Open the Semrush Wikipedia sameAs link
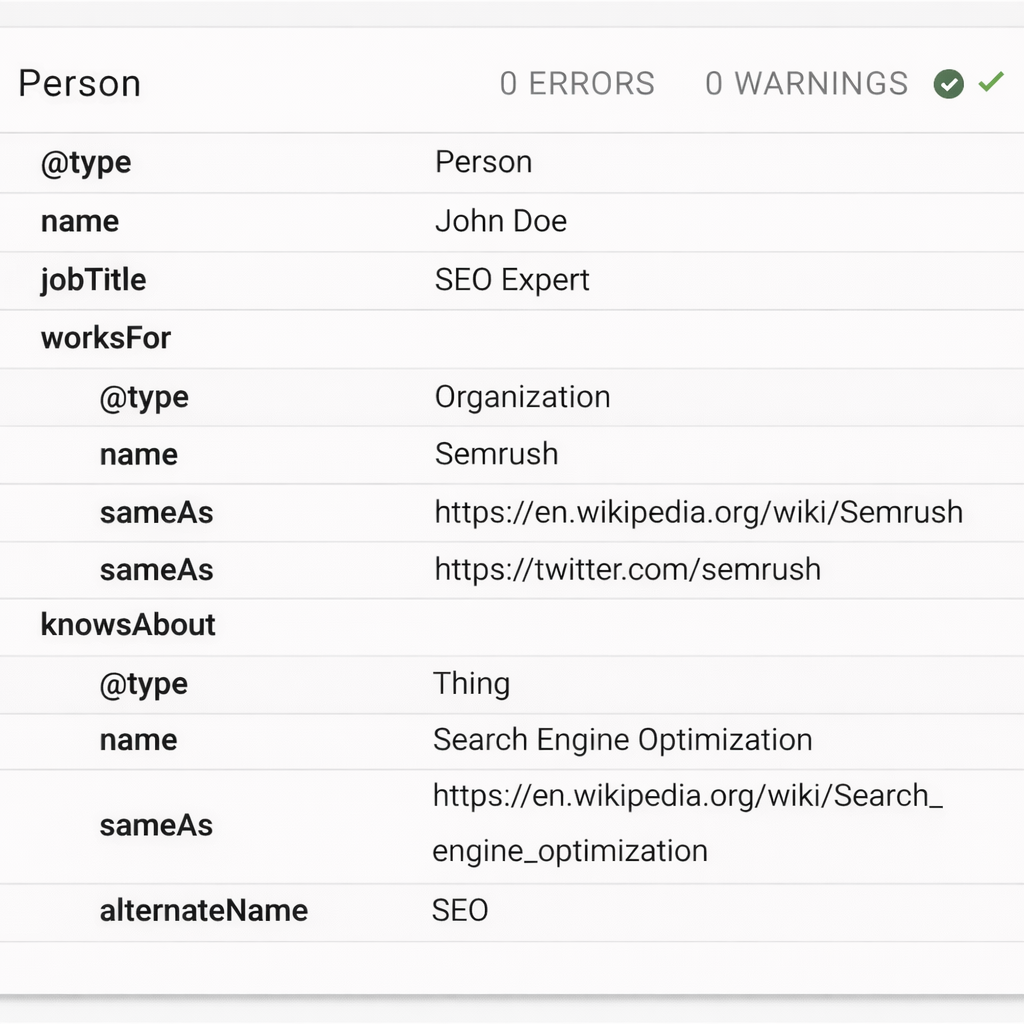1024x1024 pixels. (x=698, y=512)
